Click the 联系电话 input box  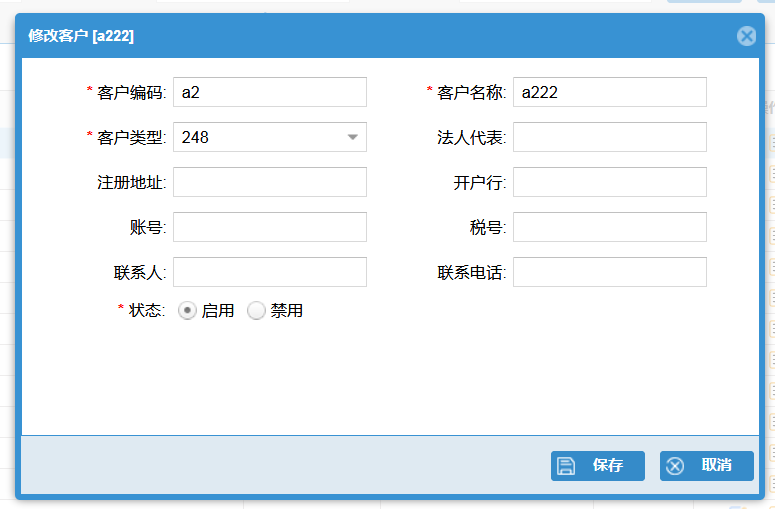pos(609,272)
